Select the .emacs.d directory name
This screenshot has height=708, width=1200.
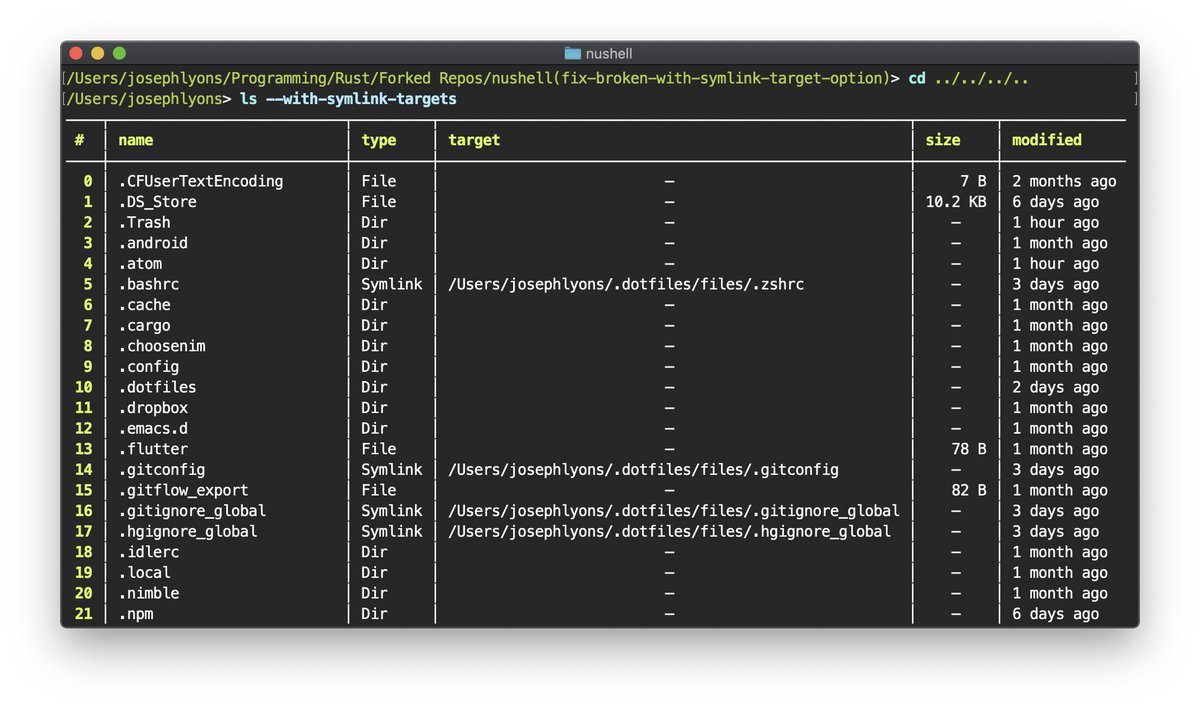pos(153,428)
